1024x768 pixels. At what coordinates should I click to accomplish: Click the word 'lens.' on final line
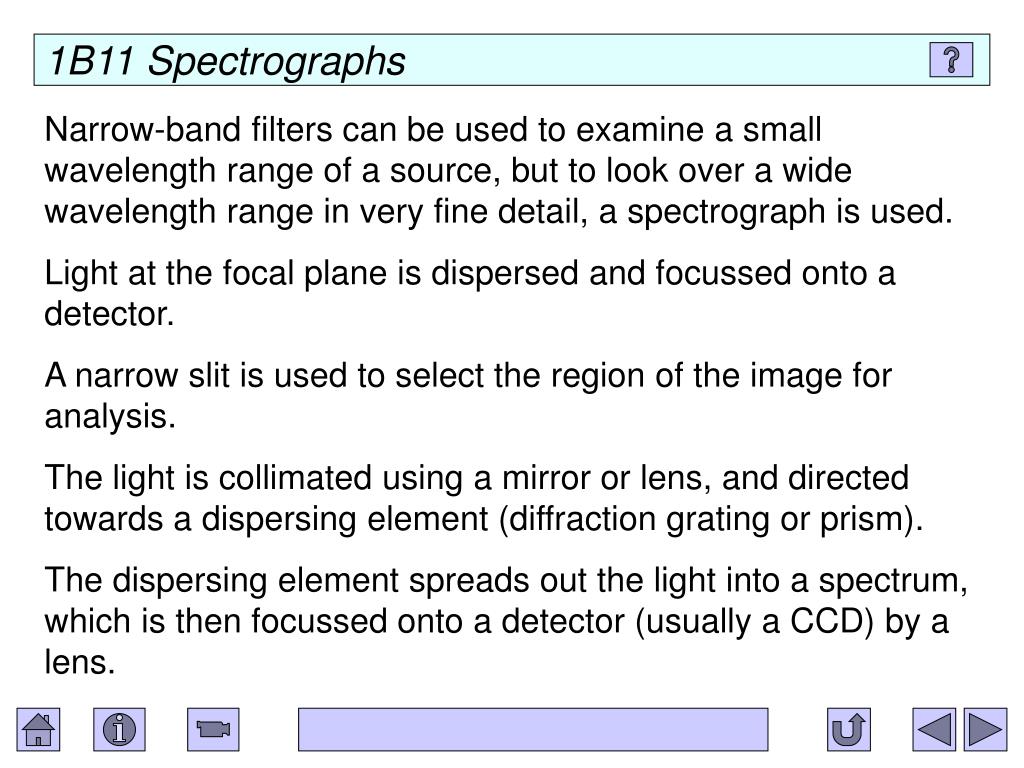pyautogui.click(x=80, y=662)
